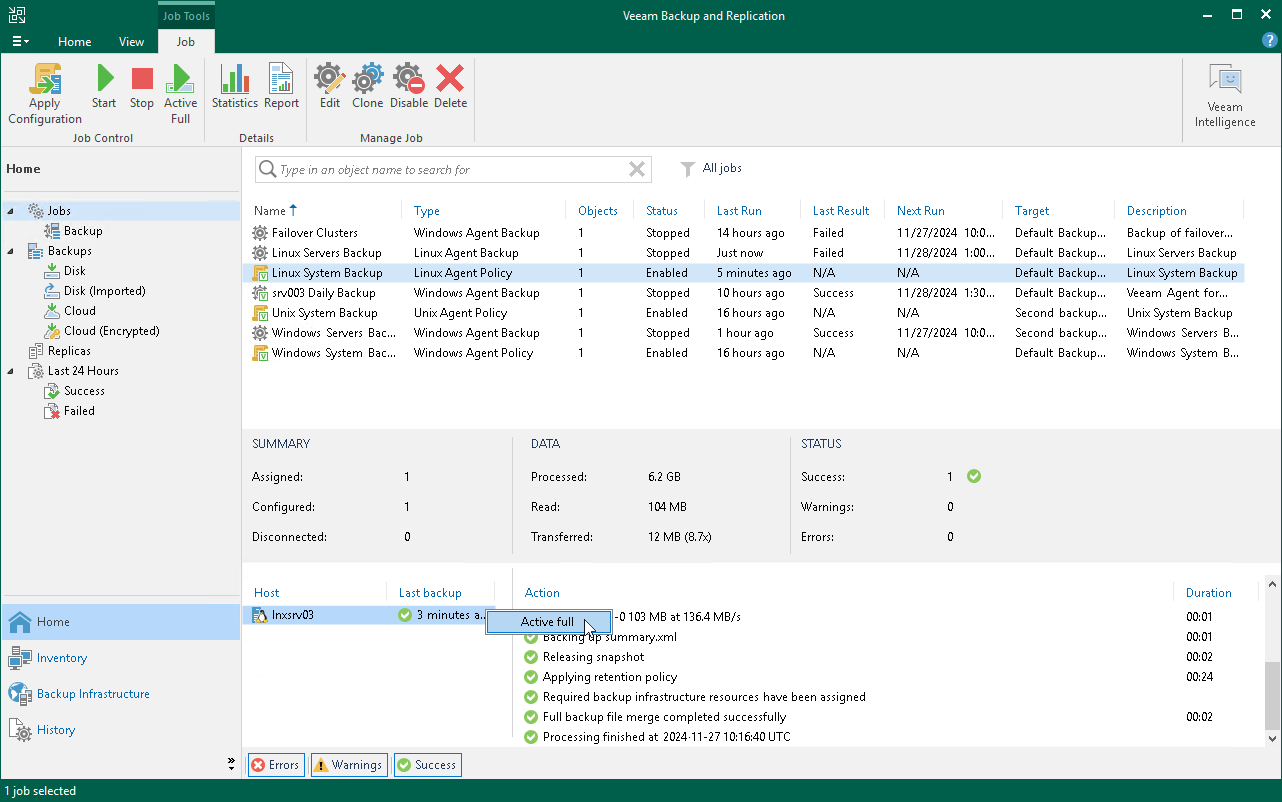The width and height of the screenshot is (1282, 802).
Task: Filter the list with All jobs
Action: (x=712, y=168)
